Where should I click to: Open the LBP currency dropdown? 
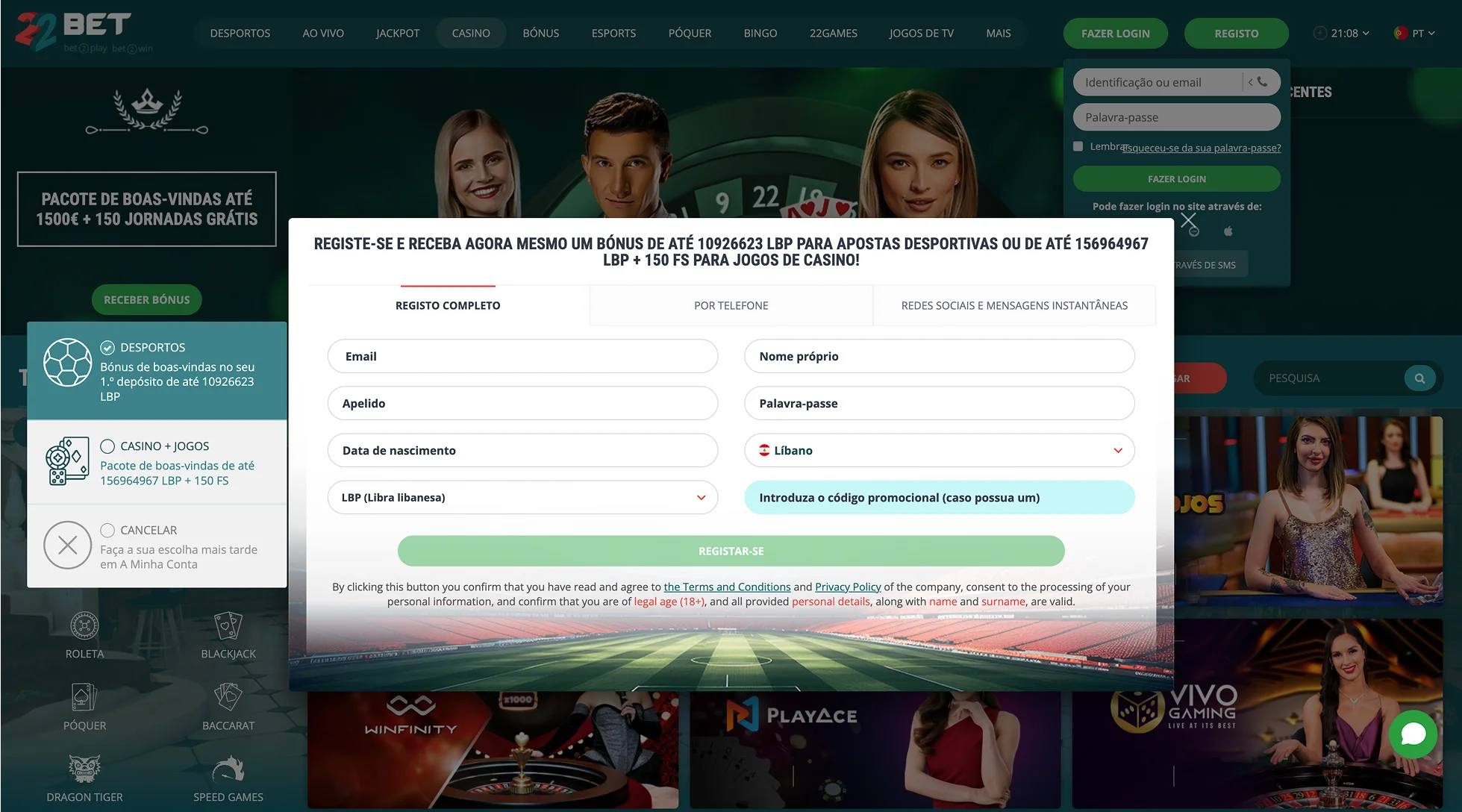[522, 498]
